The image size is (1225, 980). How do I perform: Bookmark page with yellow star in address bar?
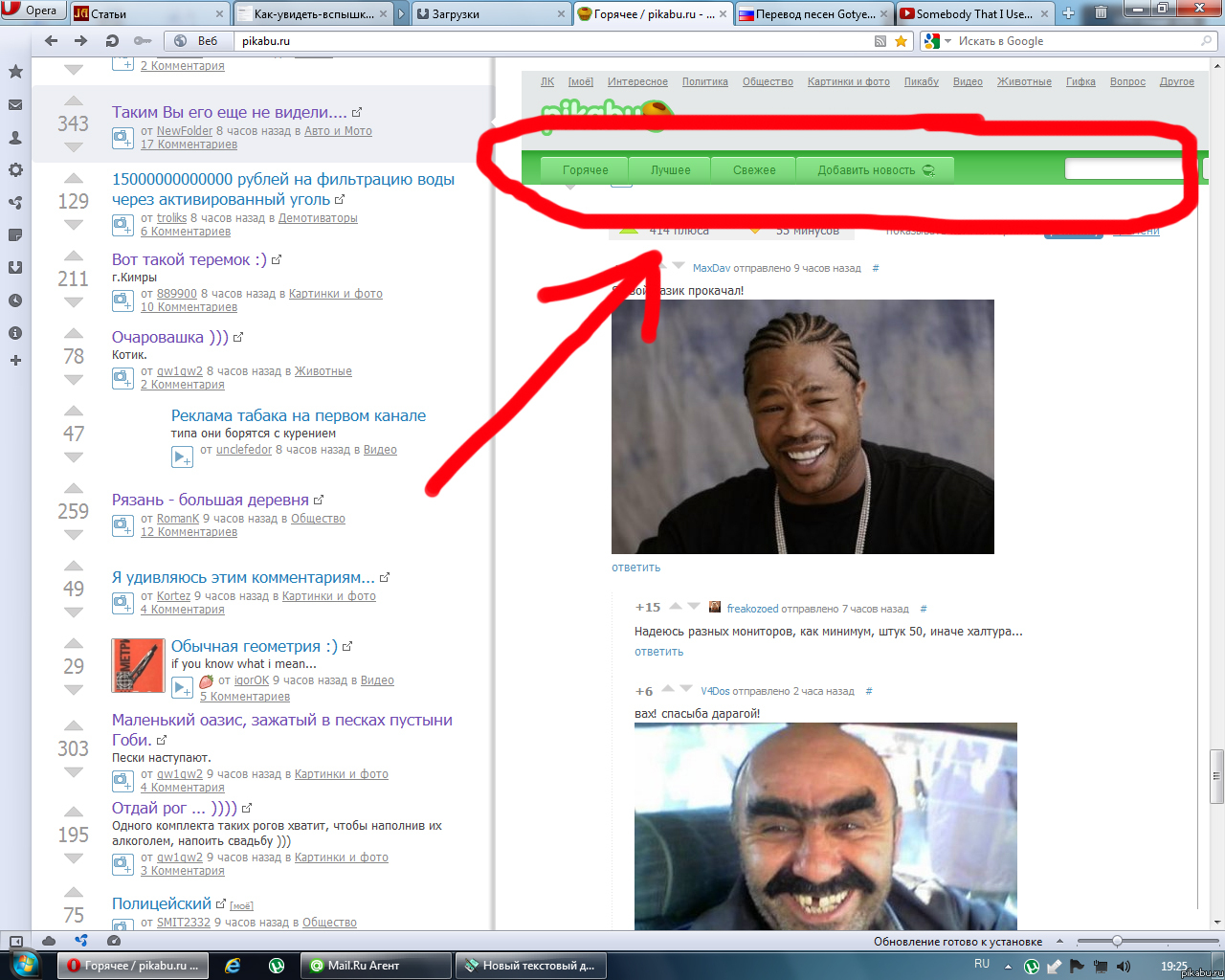click(x=901, y=41)
